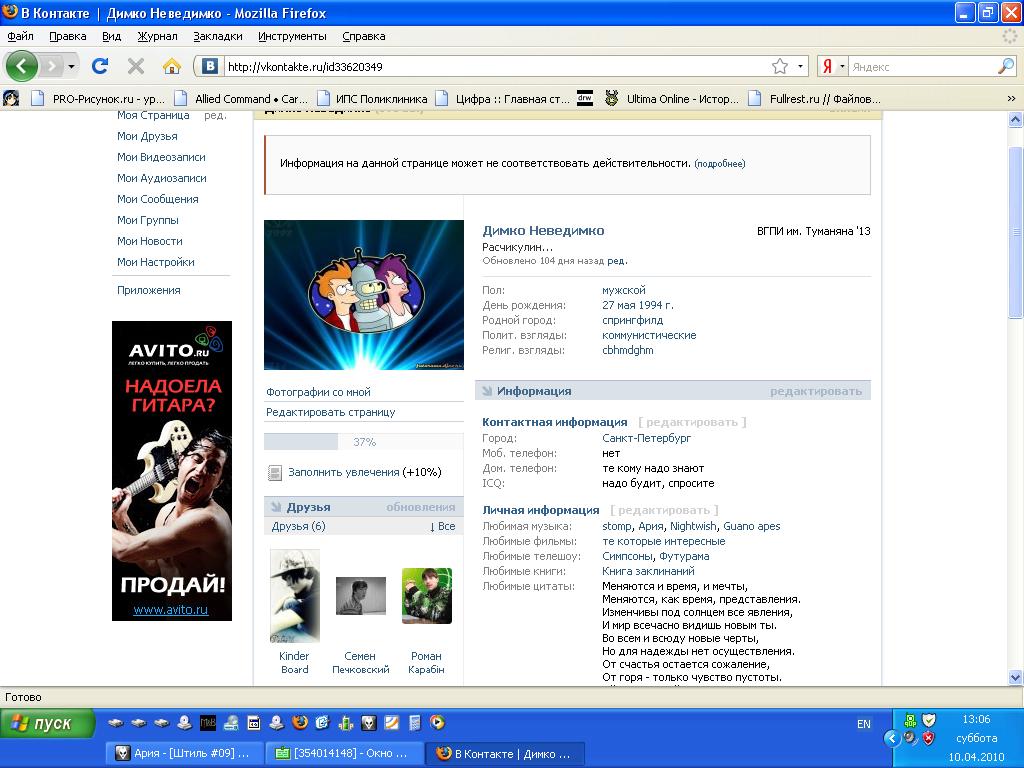Open Приложения in sidebar
This screenshot has width=1024, height=768.
pos(148,290)
